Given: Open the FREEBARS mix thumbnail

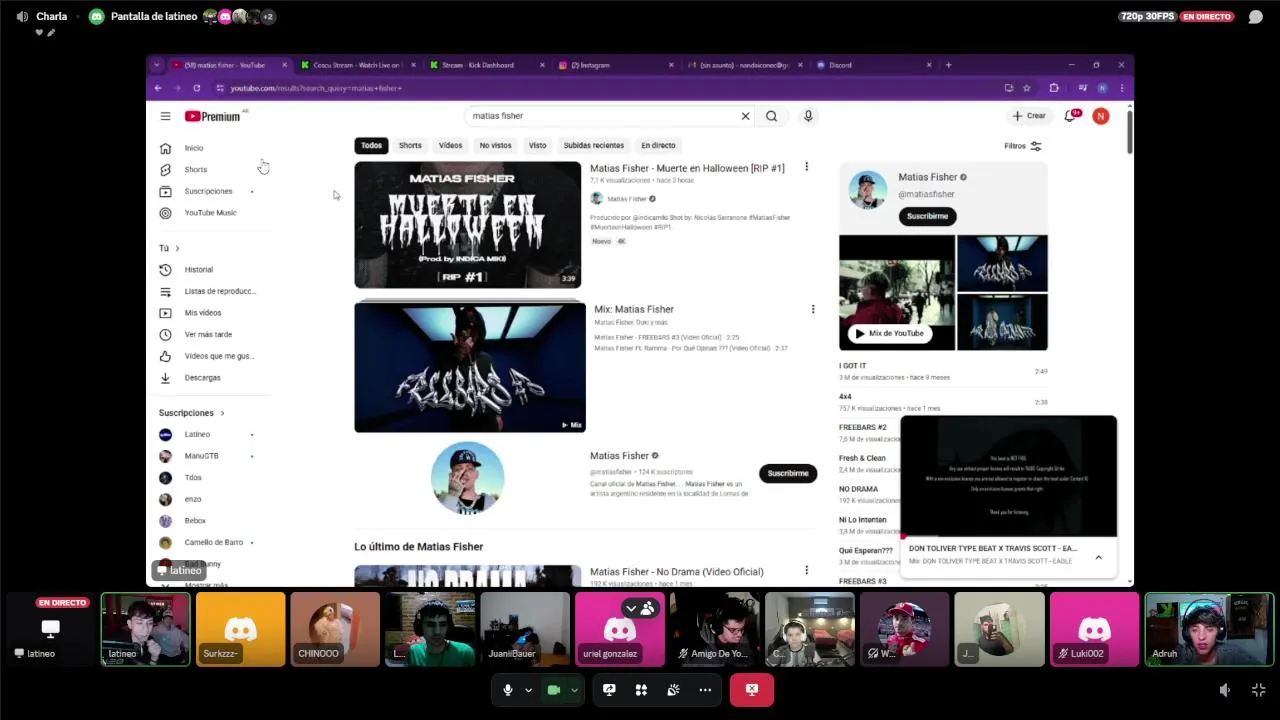Looking at the screenshot, I should point(470,368).
